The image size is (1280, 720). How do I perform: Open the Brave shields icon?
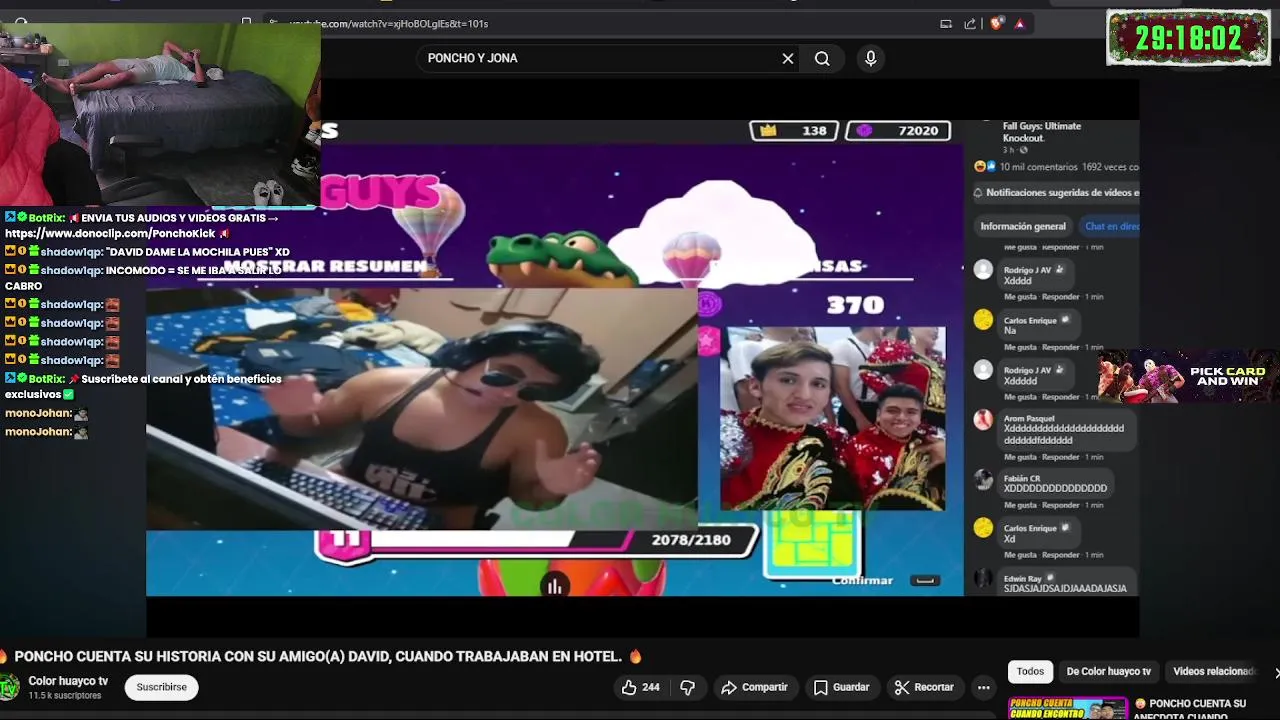tap(997, 23)
